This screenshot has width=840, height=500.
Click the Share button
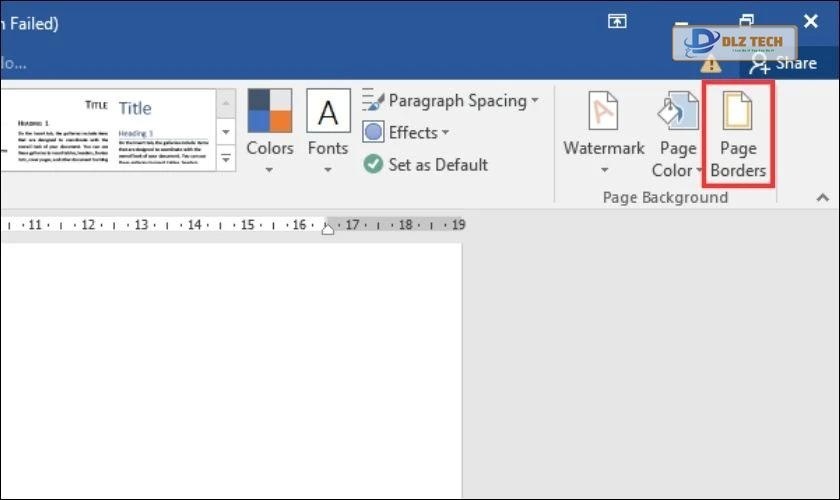pyautogui.click(x=783, y=63)
